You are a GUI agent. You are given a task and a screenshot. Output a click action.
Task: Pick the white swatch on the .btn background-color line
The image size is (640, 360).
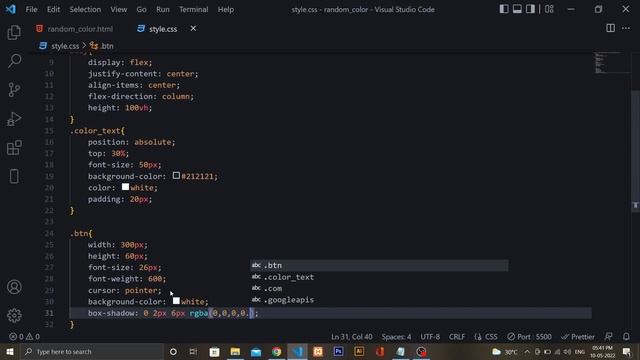click(176, 301)
